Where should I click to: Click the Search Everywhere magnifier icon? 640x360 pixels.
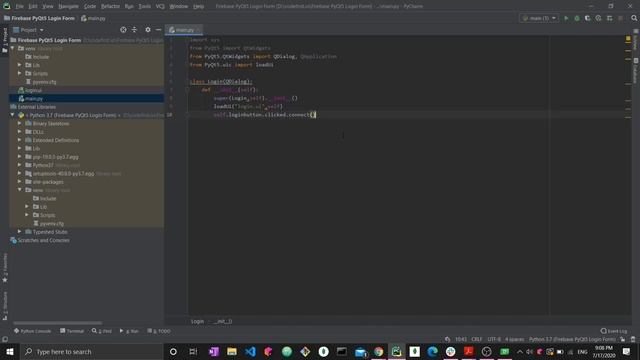pos(634,18)
